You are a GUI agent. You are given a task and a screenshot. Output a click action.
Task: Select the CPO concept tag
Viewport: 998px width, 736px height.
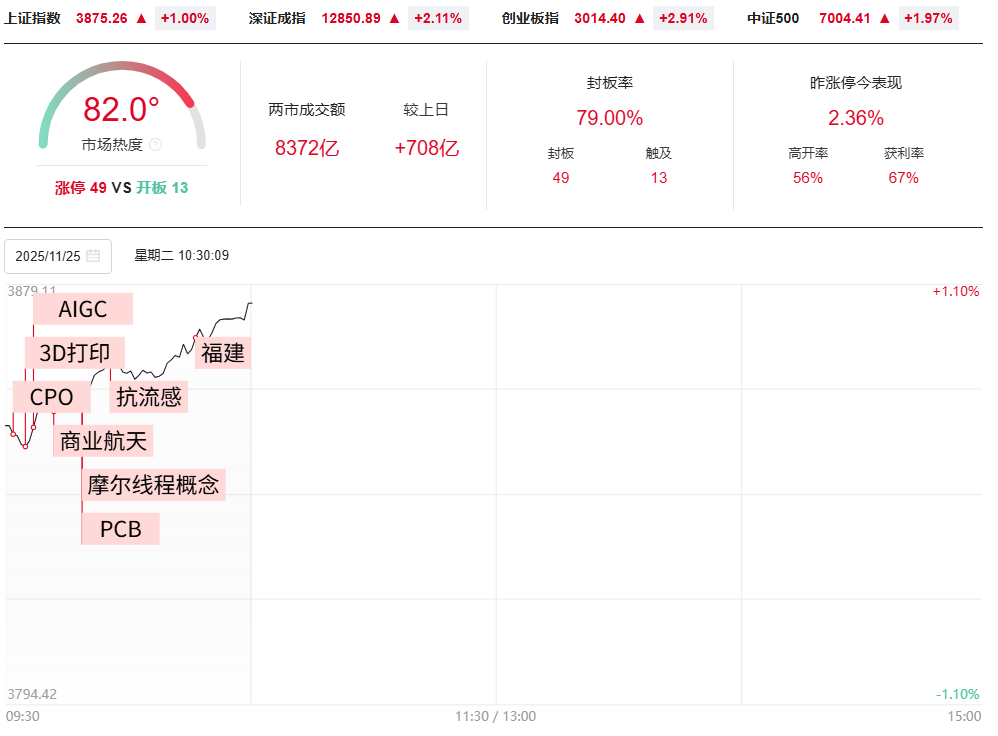[x=51, y=397]
